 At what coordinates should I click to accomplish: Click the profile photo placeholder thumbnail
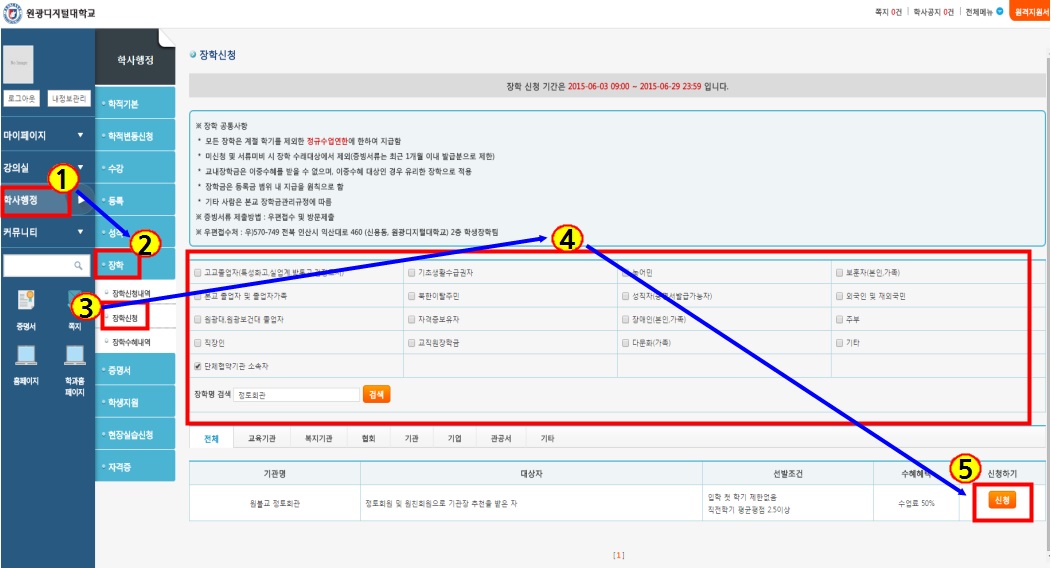coord(18,64)
